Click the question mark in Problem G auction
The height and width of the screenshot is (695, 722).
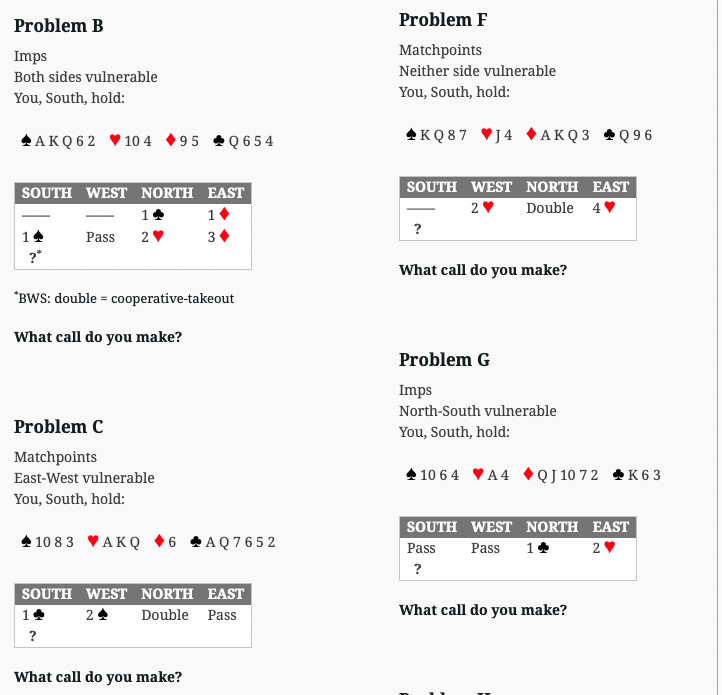[417, 569]
